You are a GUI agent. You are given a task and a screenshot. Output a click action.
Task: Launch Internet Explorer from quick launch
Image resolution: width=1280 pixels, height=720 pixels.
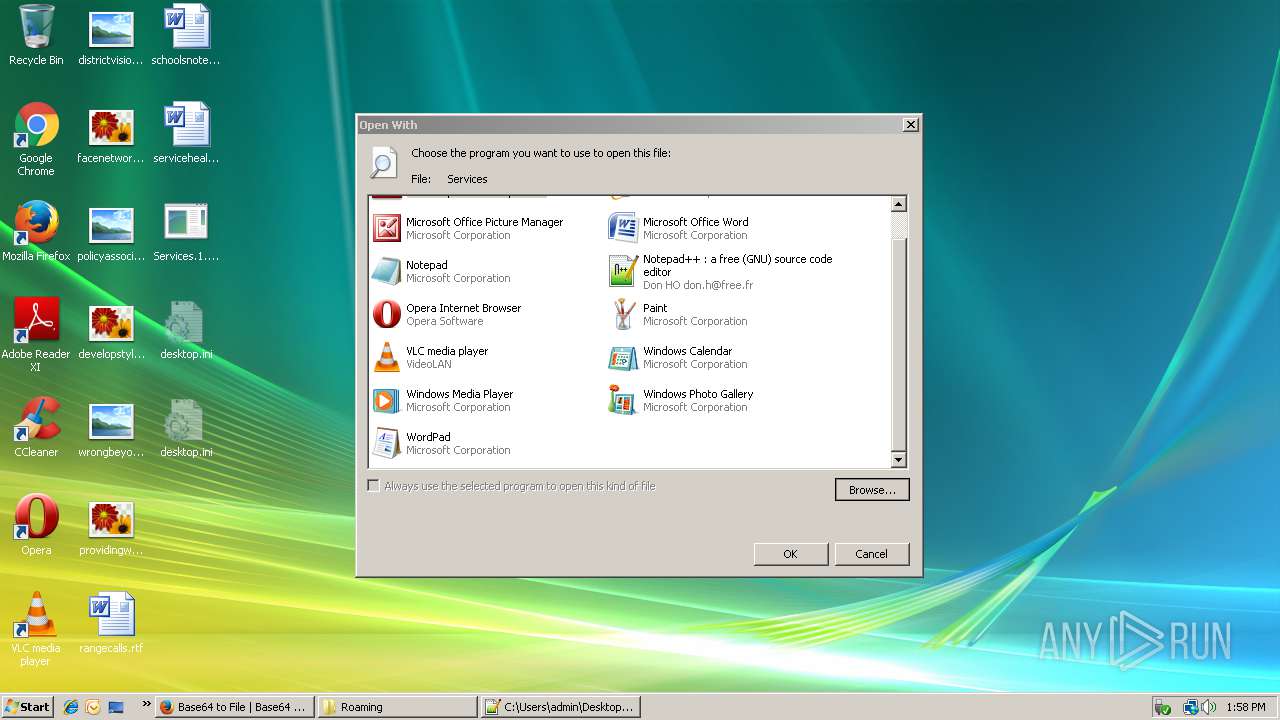click(71, 707)
